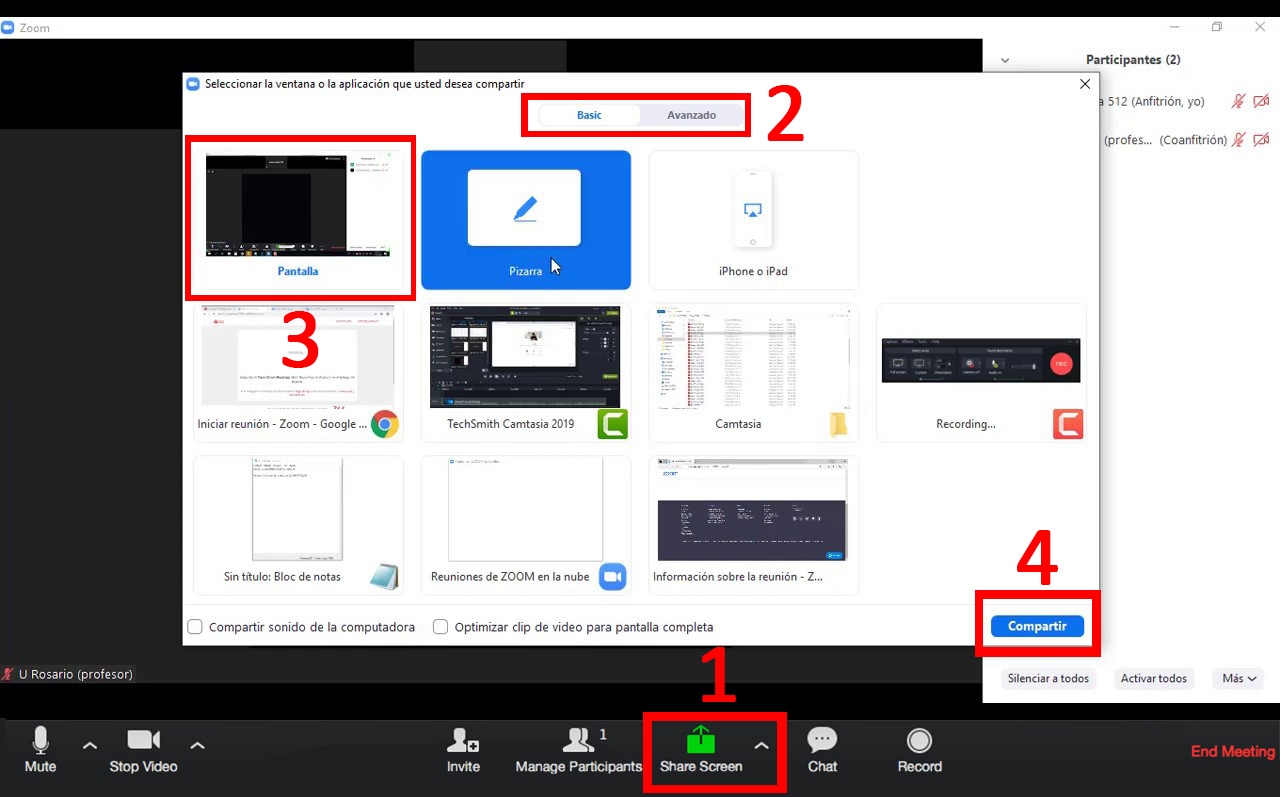This screenshot has height=797, width=1280.
Task: Click muted mic icon for Coanfitrión participant
Action: click(1238, 140)
